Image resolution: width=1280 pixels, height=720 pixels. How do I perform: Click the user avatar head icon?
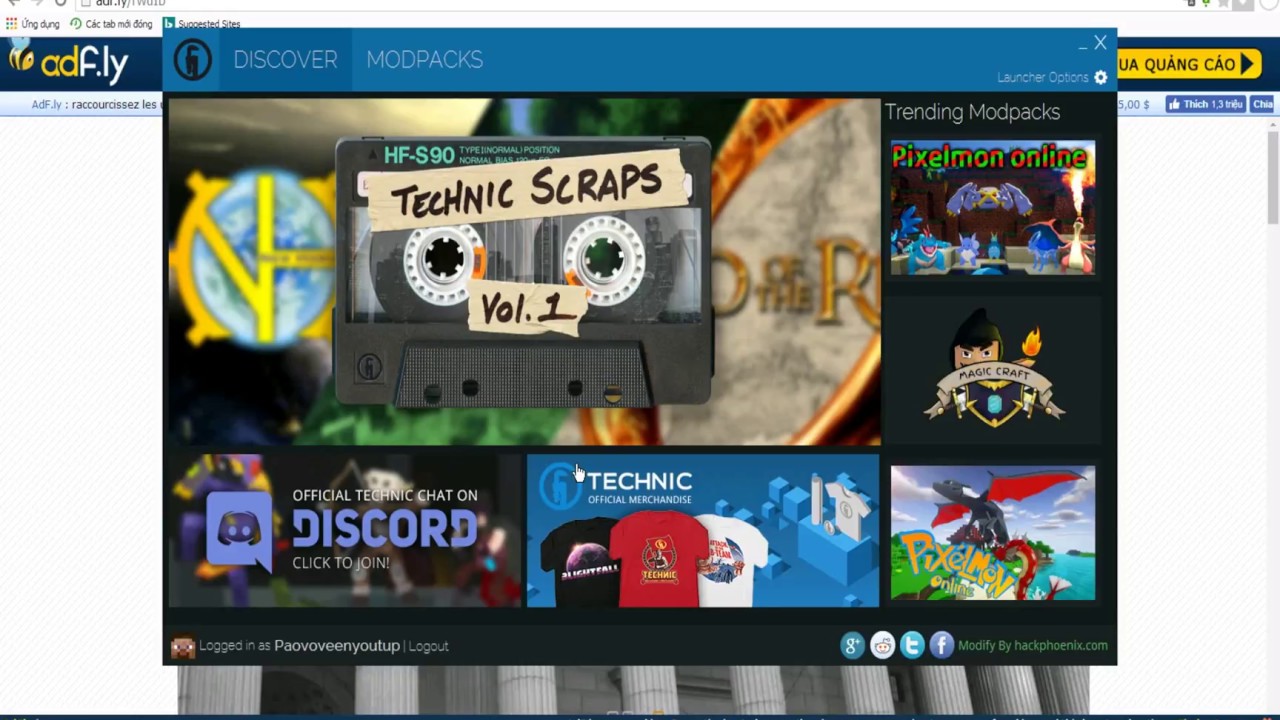tap(183, 646)
